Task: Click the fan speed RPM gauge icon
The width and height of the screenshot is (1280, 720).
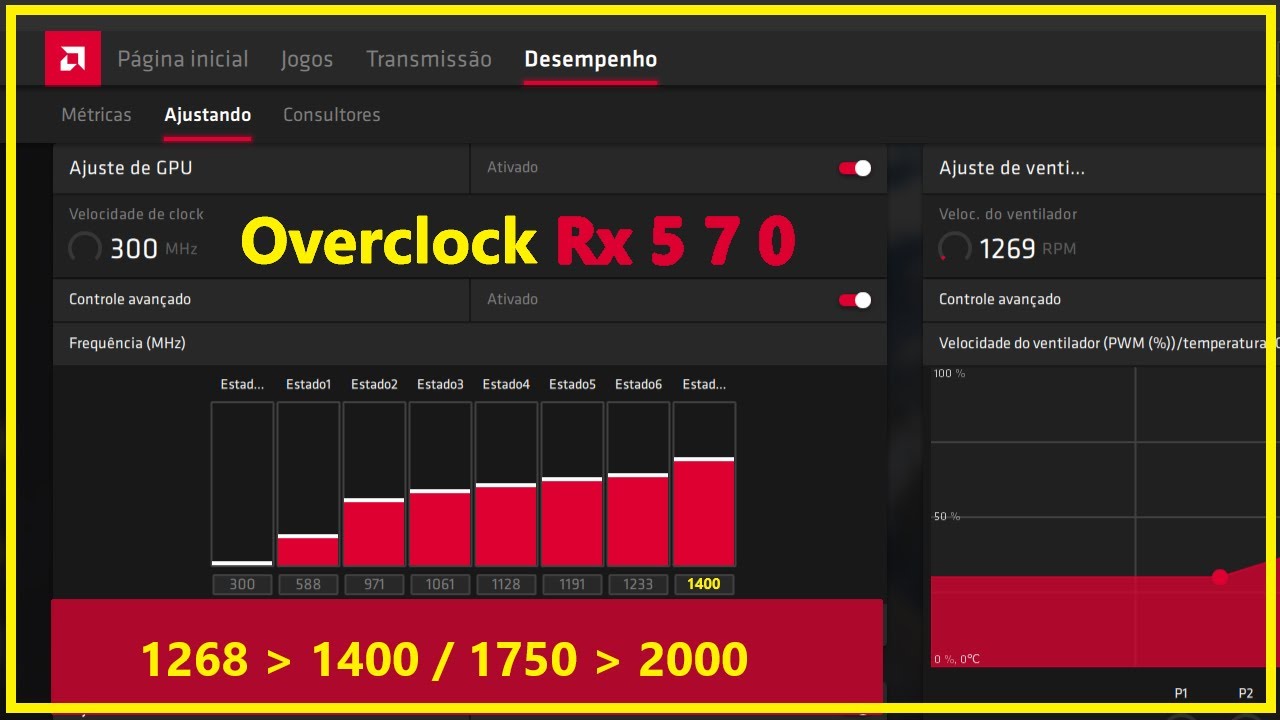Action: click(x=955, y=248)
